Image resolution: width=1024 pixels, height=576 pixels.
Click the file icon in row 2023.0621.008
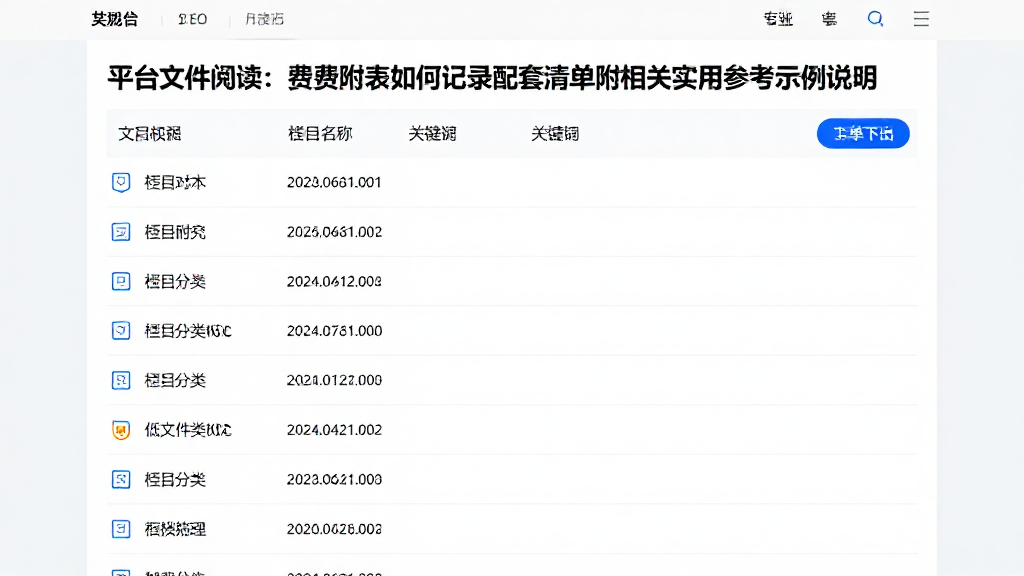[x=121, y=479]
